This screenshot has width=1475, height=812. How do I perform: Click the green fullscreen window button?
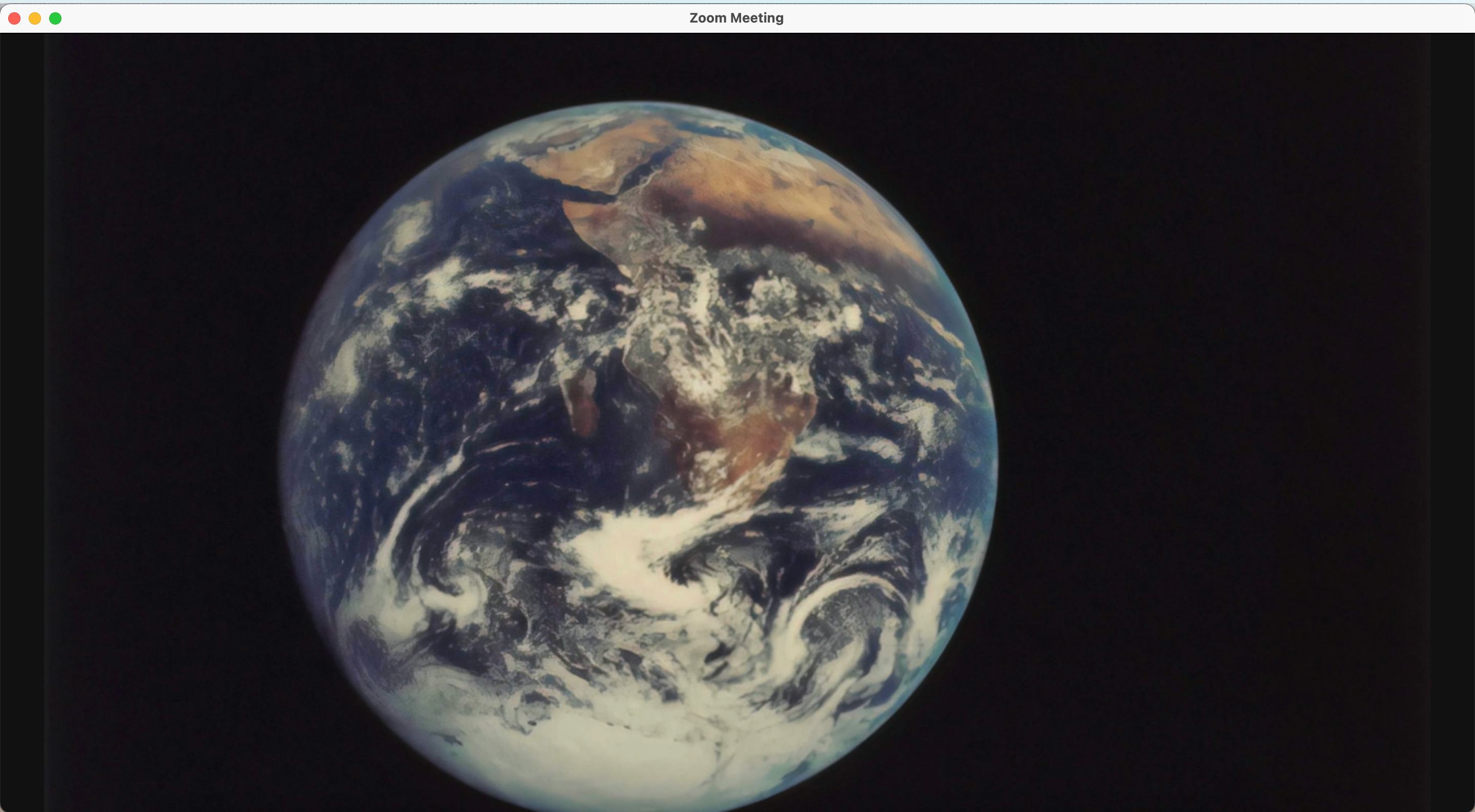55,18
